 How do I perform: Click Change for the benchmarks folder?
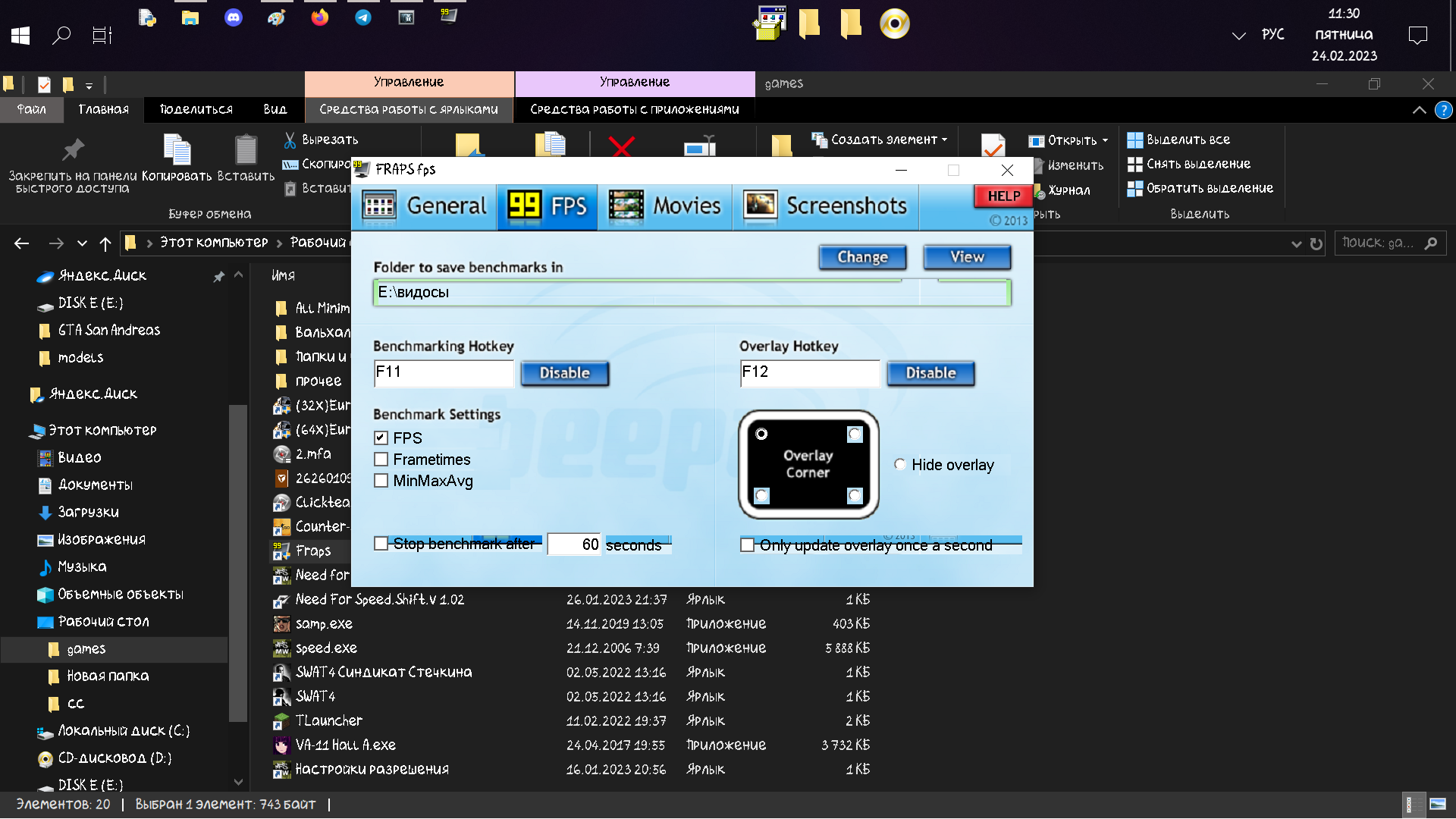pos(862,257)
